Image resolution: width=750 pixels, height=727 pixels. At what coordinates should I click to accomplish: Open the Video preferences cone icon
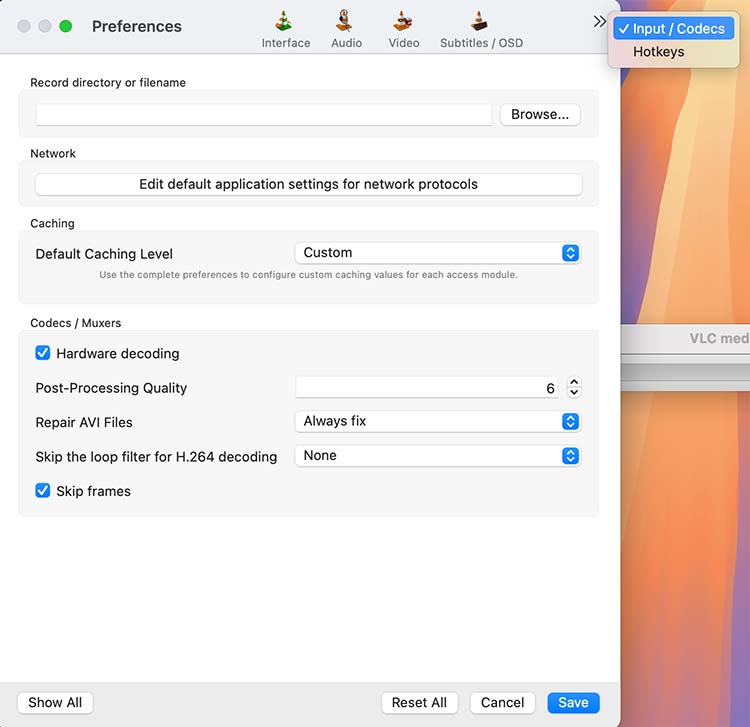pos(403,22)
